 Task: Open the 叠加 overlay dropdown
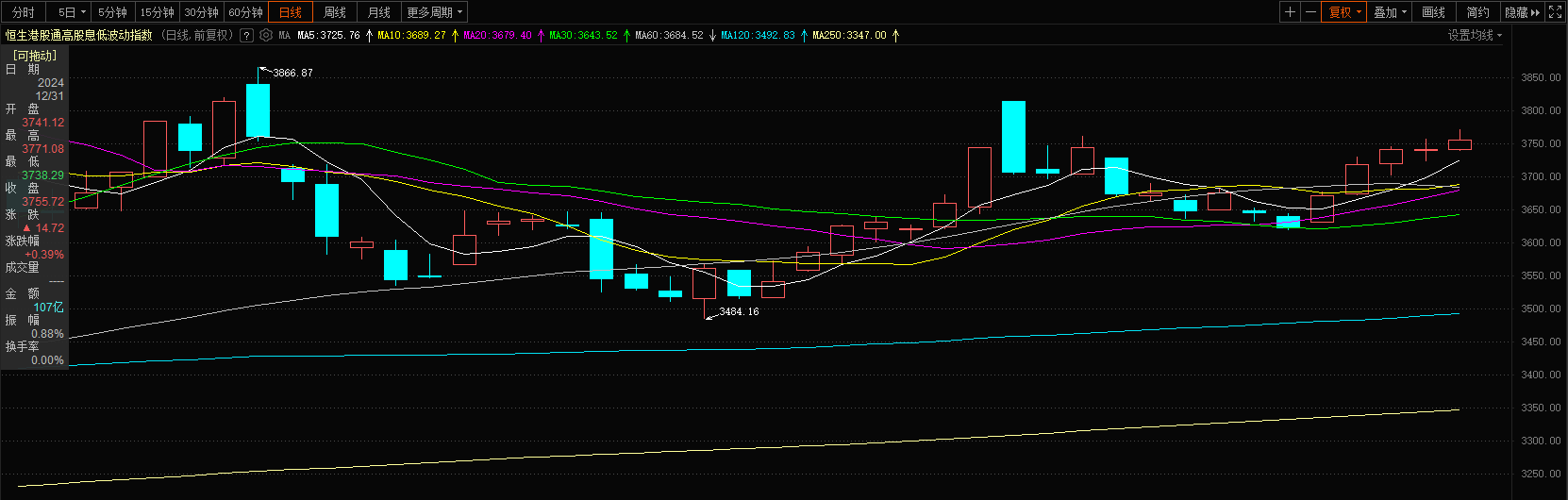click(x=1390, y=12)
